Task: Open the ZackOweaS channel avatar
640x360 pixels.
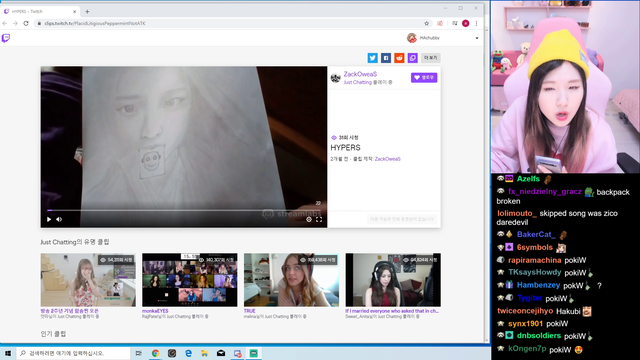Action: coord(336,78)
